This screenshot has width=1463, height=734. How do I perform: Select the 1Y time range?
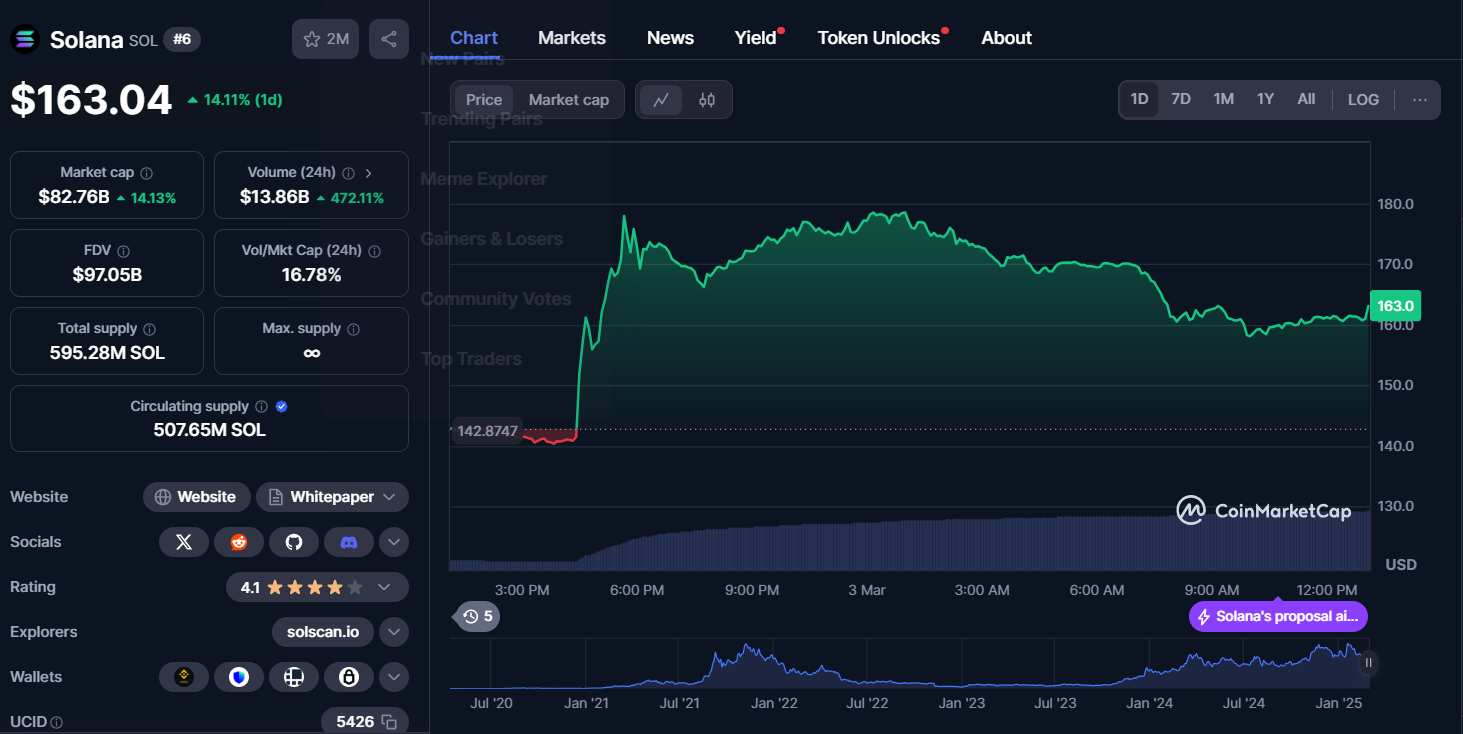pyautogui.click(x=1265, y=100)
